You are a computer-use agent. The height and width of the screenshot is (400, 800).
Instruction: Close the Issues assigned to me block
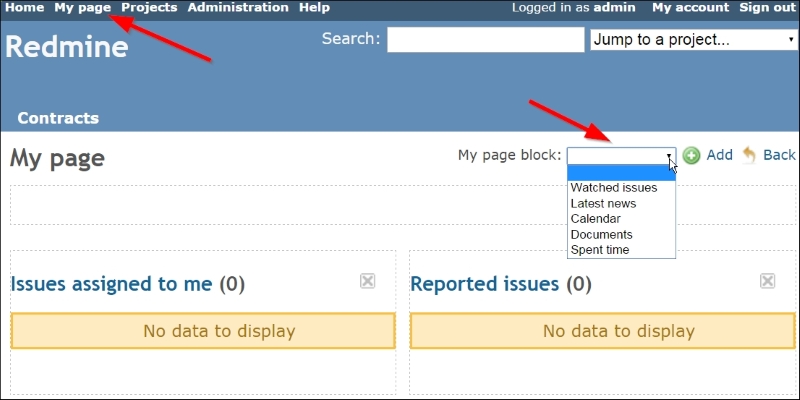click(x=367, y=281)
